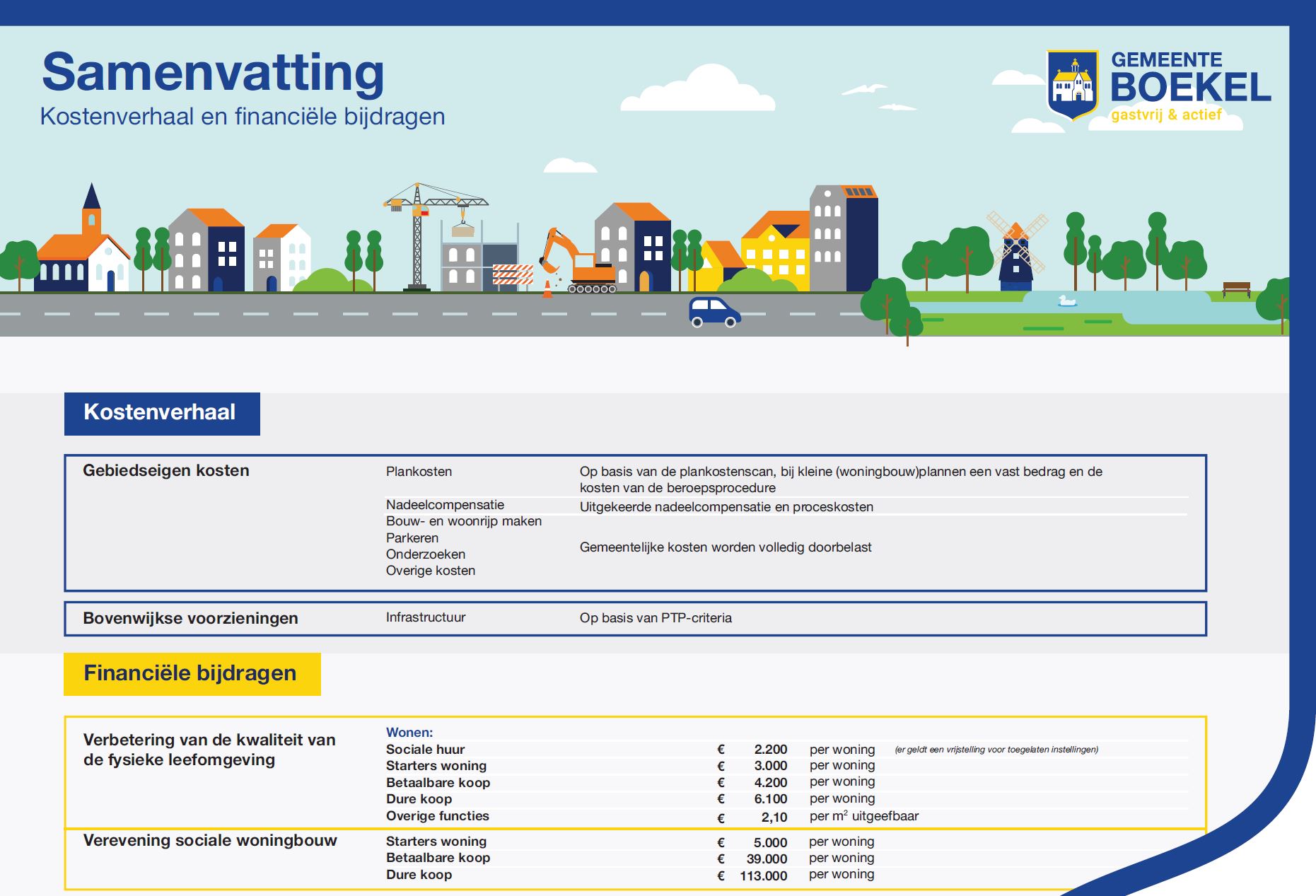Select the orange traffic cone
1316x896 pixels.
click(x=547, y=289)
